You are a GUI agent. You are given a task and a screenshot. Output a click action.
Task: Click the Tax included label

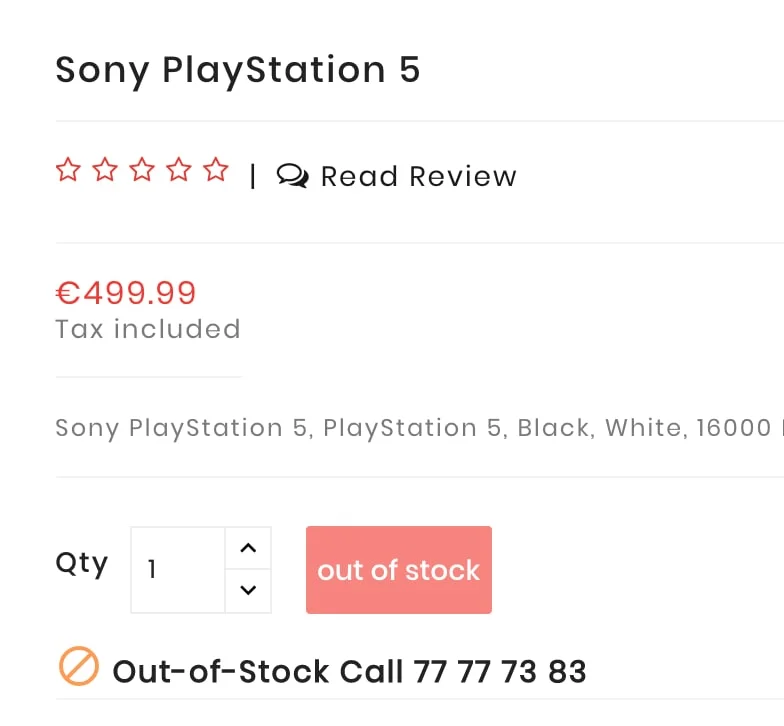point(148,329)
